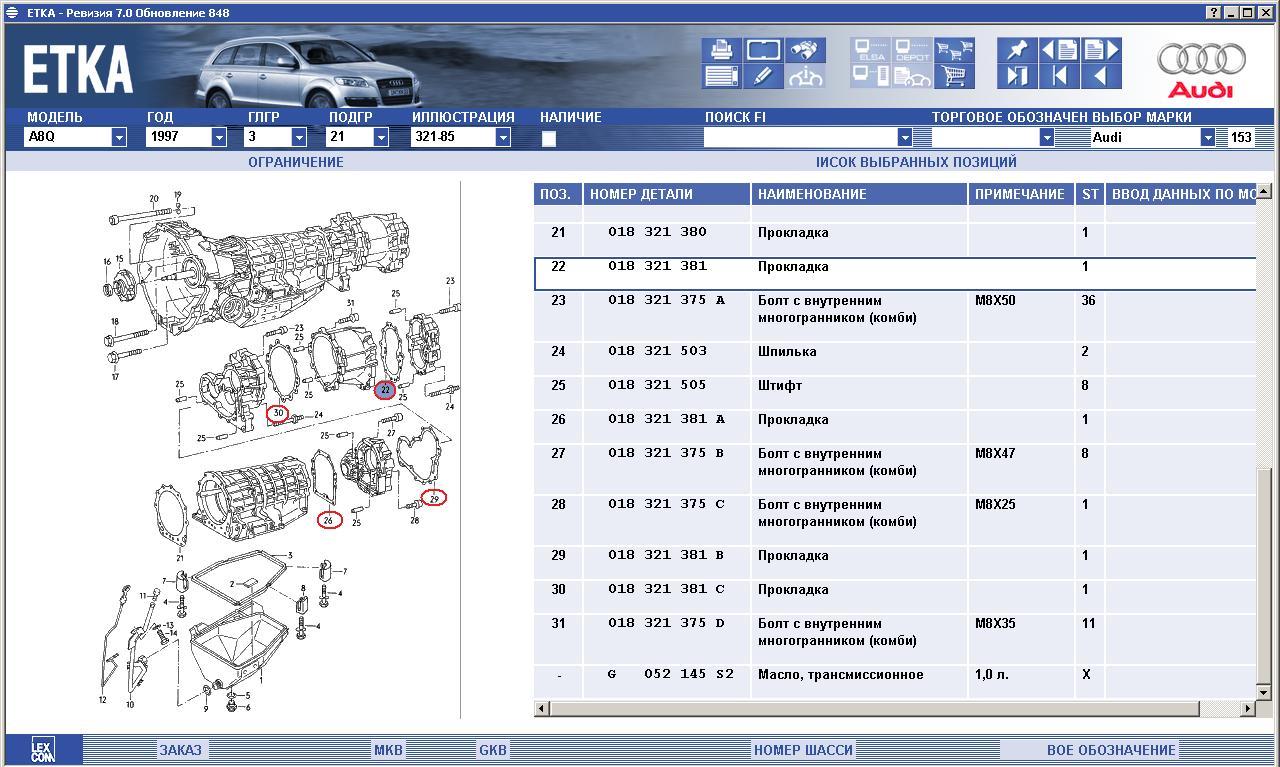Go to the previous page icon

[x=1060, y=50]
